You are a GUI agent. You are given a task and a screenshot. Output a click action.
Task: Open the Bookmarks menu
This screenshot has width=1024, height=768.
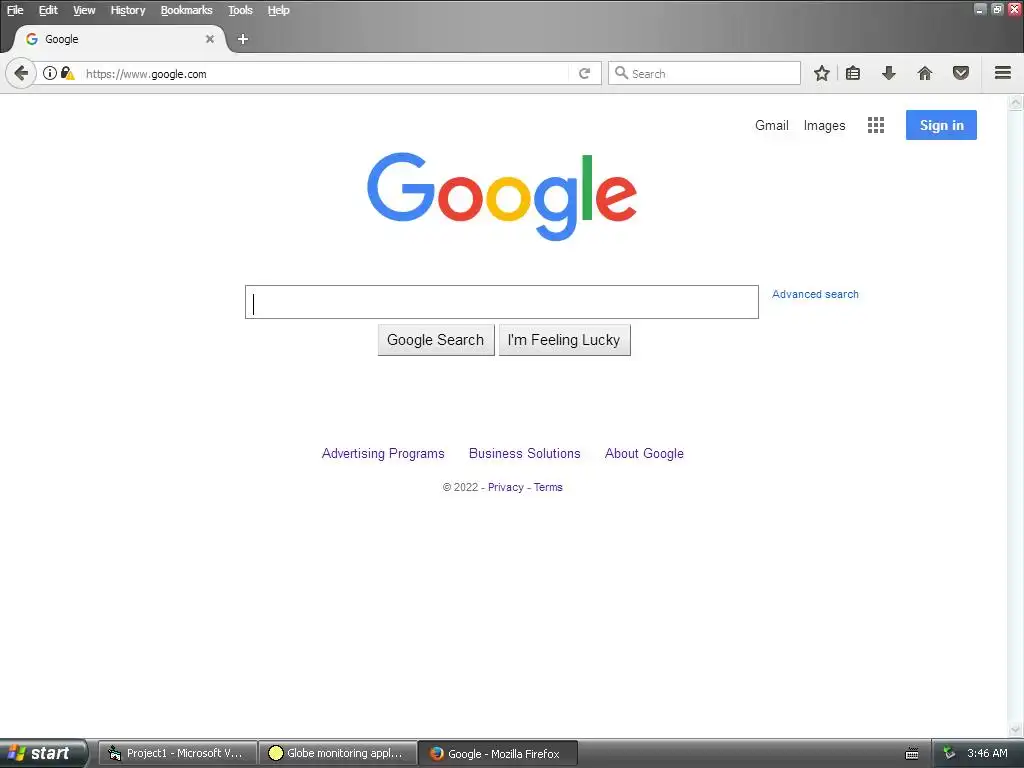click(x=186, y=10)
